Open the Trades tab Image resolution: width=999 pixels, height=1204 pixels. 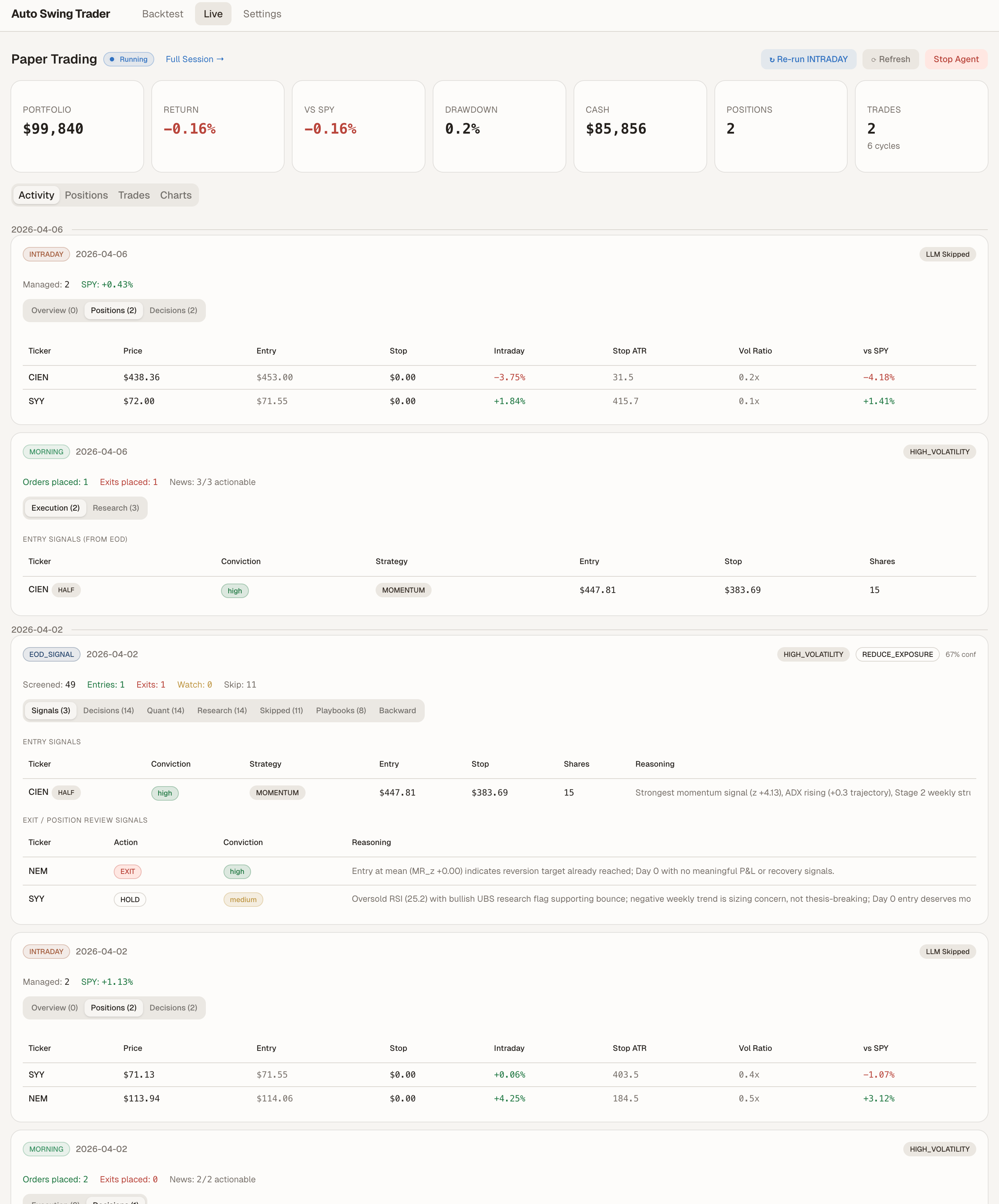coord(134,195)
